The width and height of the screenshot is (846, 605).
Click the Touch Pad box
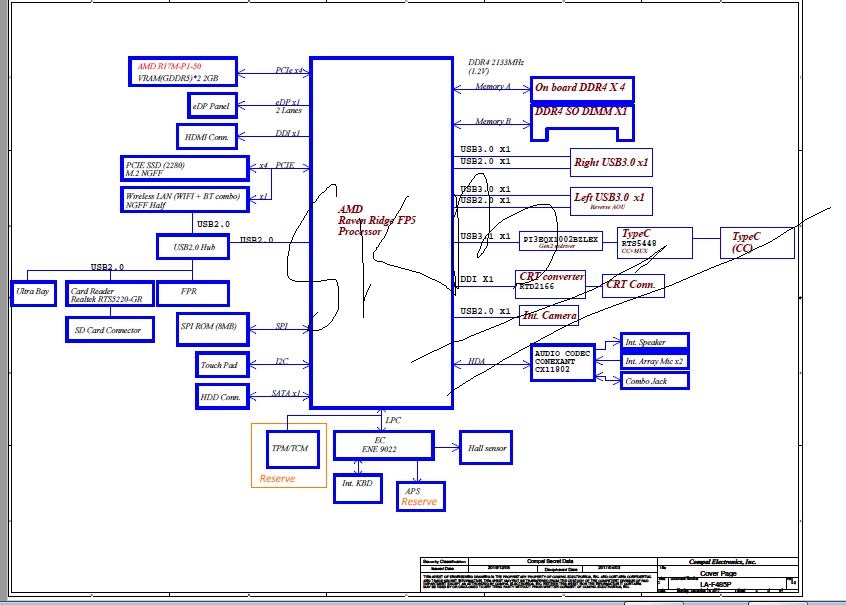[222, 365]
